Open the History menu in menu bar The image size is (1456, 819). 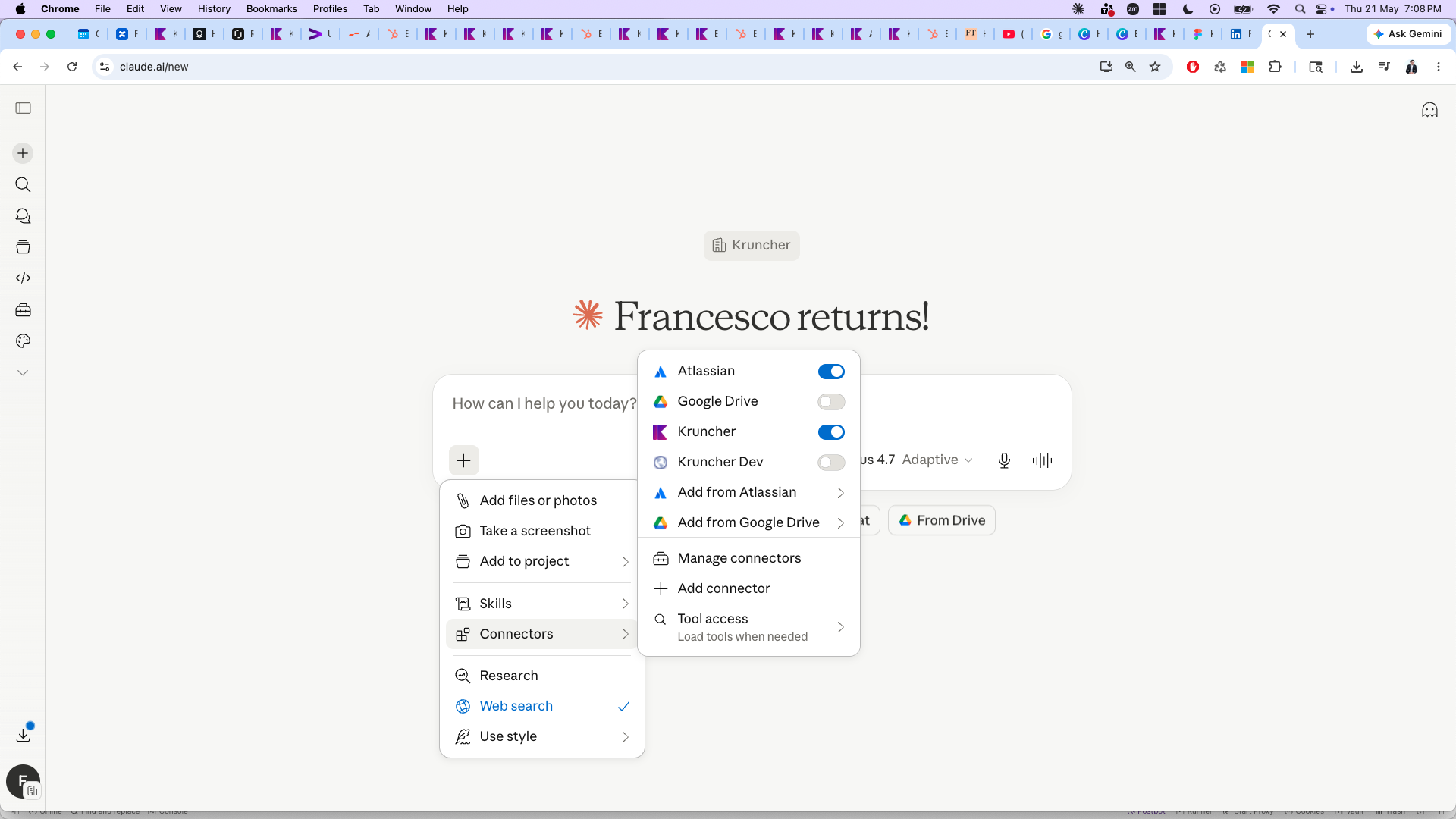tap(214, 9)
